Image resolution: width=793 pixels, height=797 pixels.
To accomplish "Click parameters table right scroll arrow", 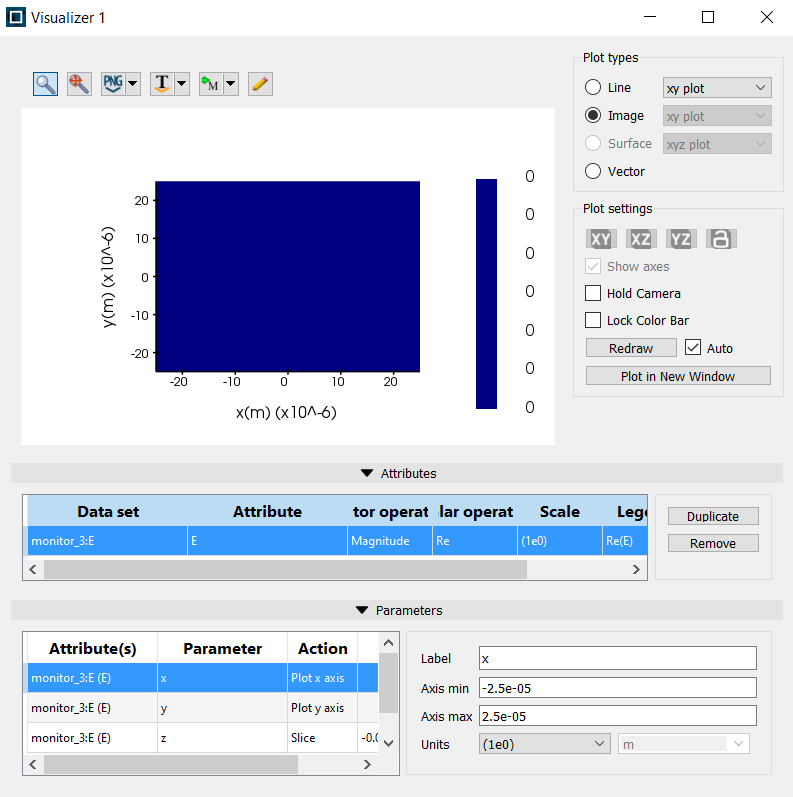I will tap(367, 764).
